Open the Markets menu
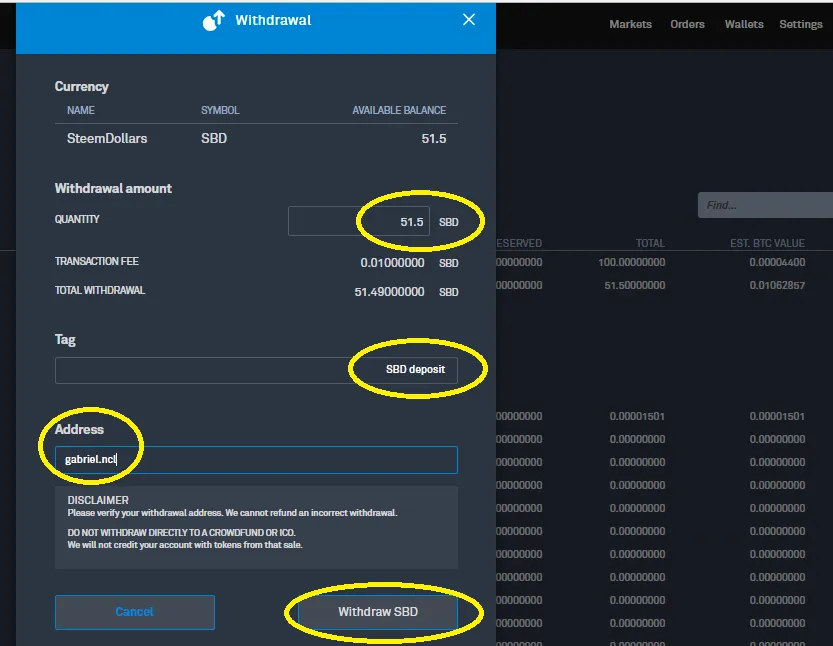 click(x=630, y=24)
